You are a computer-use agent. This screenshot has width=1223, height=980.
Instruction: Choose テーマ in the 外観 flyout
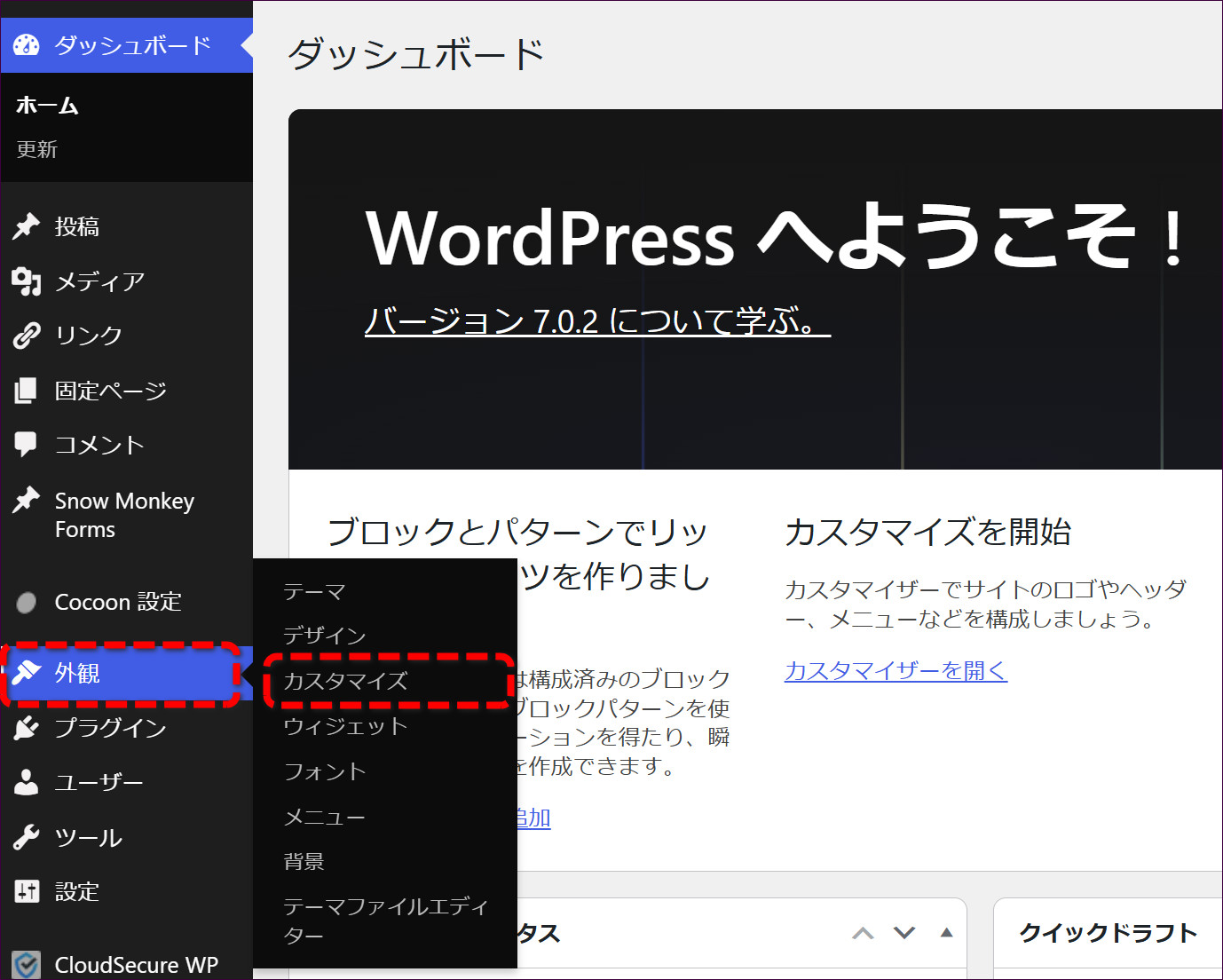tap(314, 591)
